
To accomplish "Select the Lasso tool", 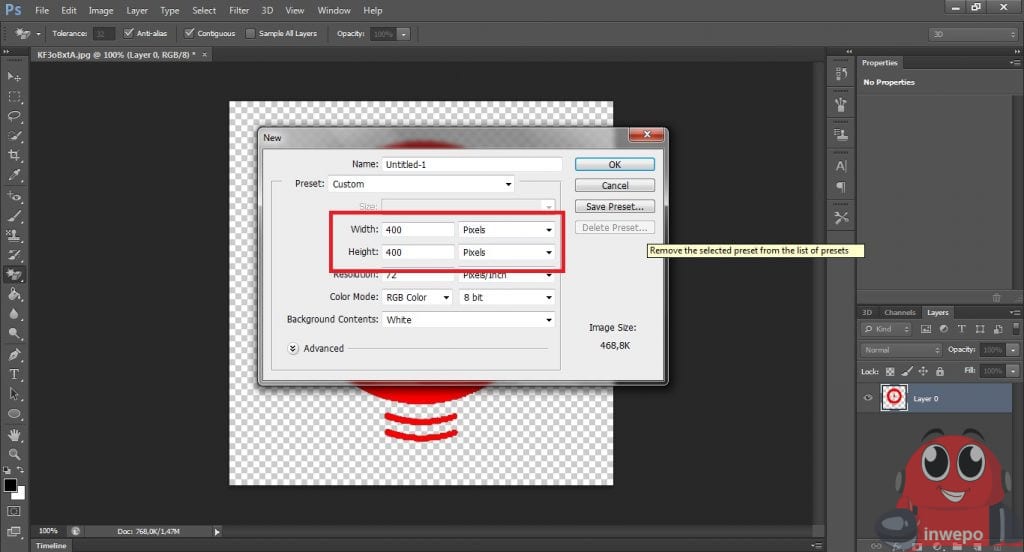I will tap(15, 116).
